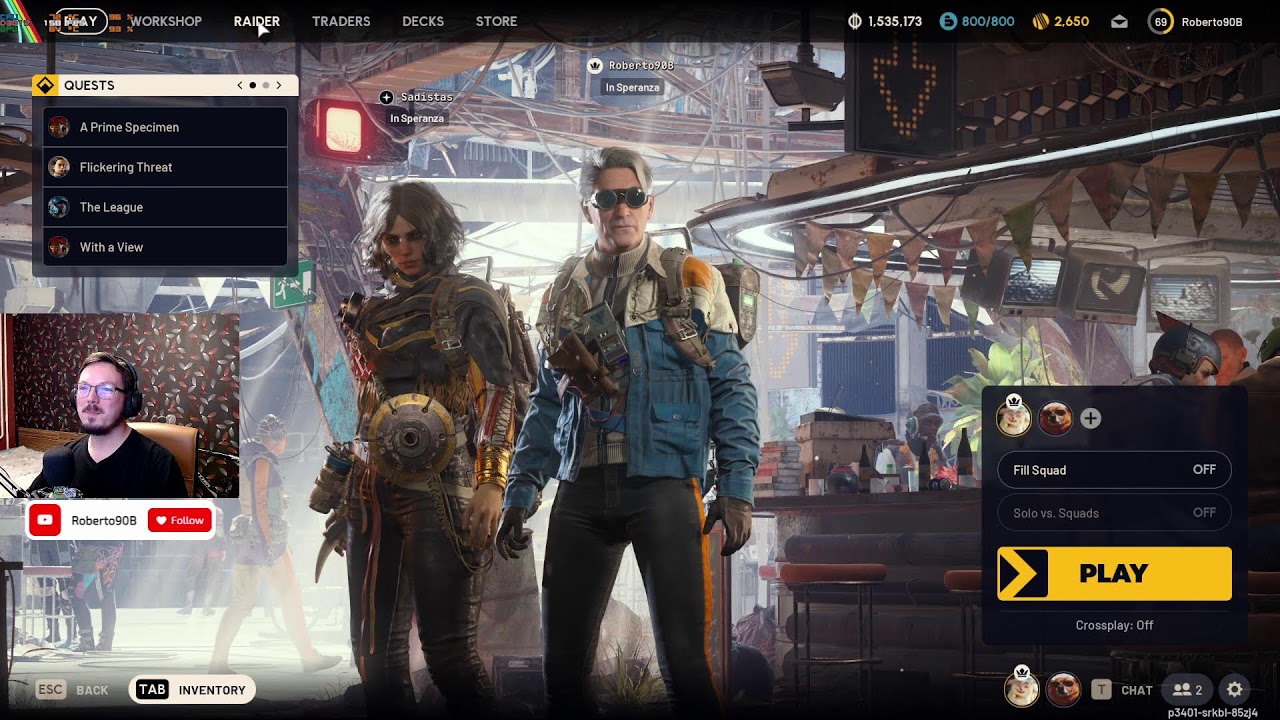Click the crown icon beside Roberto90B nameplate

(x=595, y=65)
